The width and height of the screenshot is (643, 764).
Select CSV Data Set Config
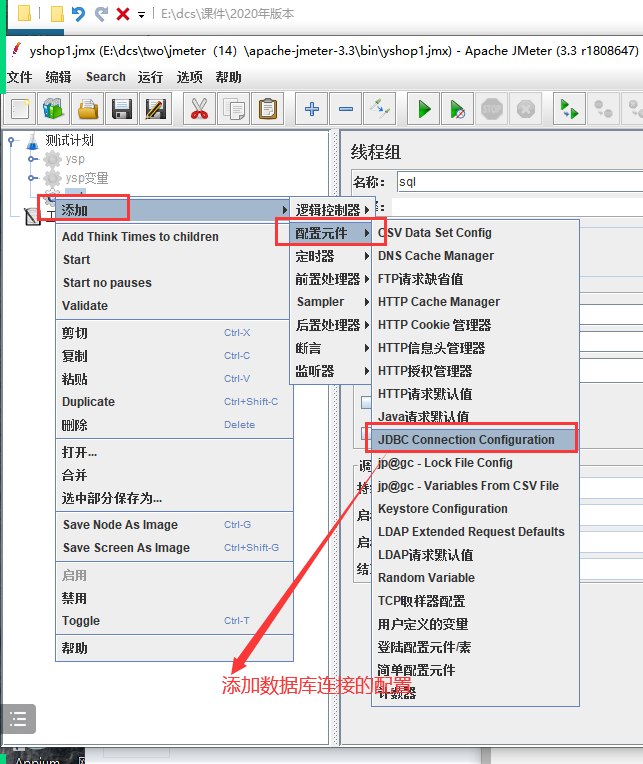coord(475,233)
